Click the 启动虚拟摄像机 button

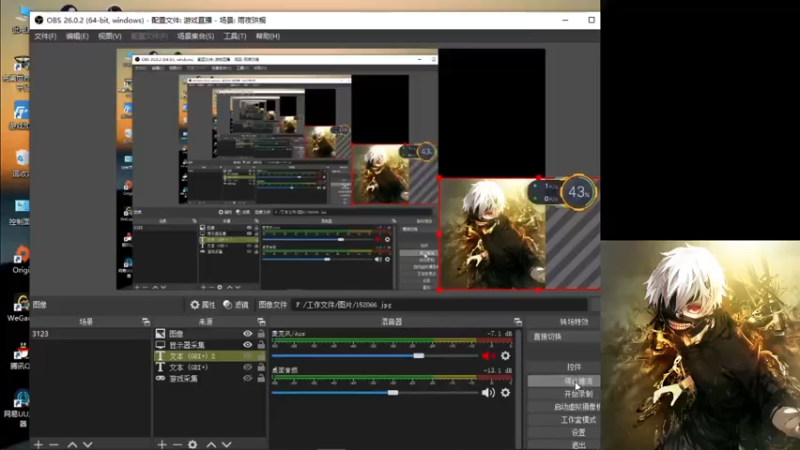565,407
